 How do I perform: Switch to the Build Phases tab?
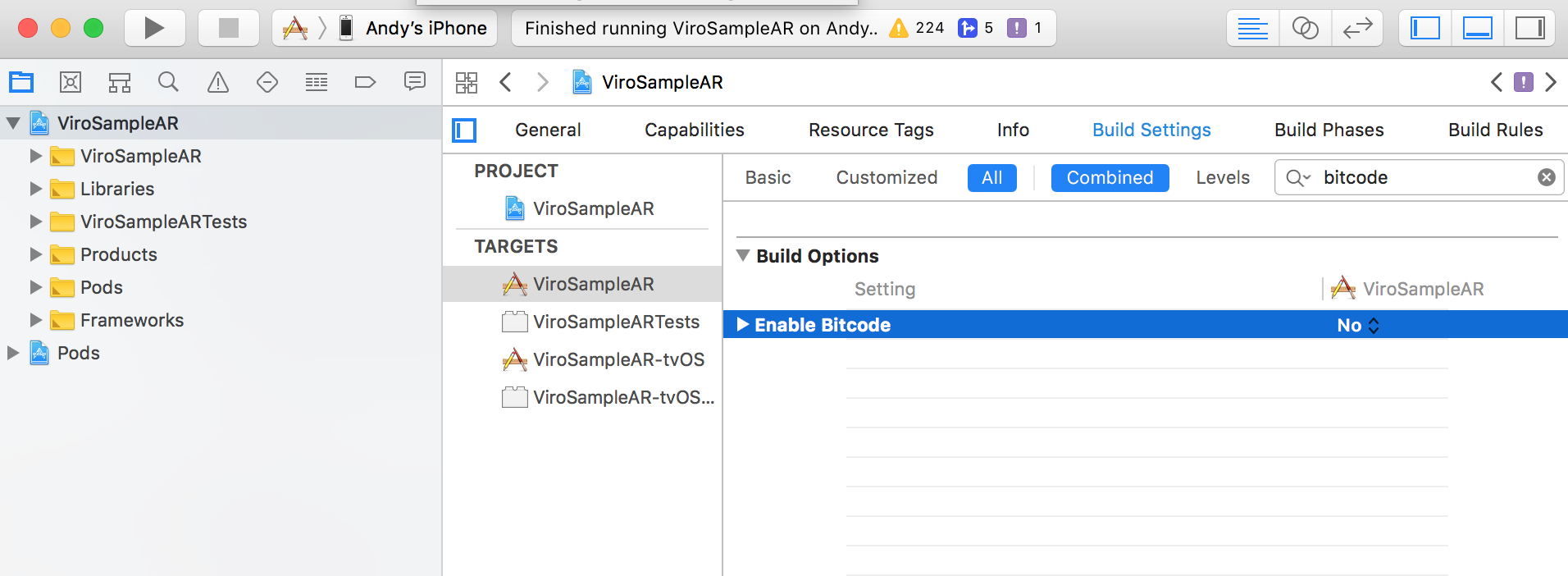1329,130
